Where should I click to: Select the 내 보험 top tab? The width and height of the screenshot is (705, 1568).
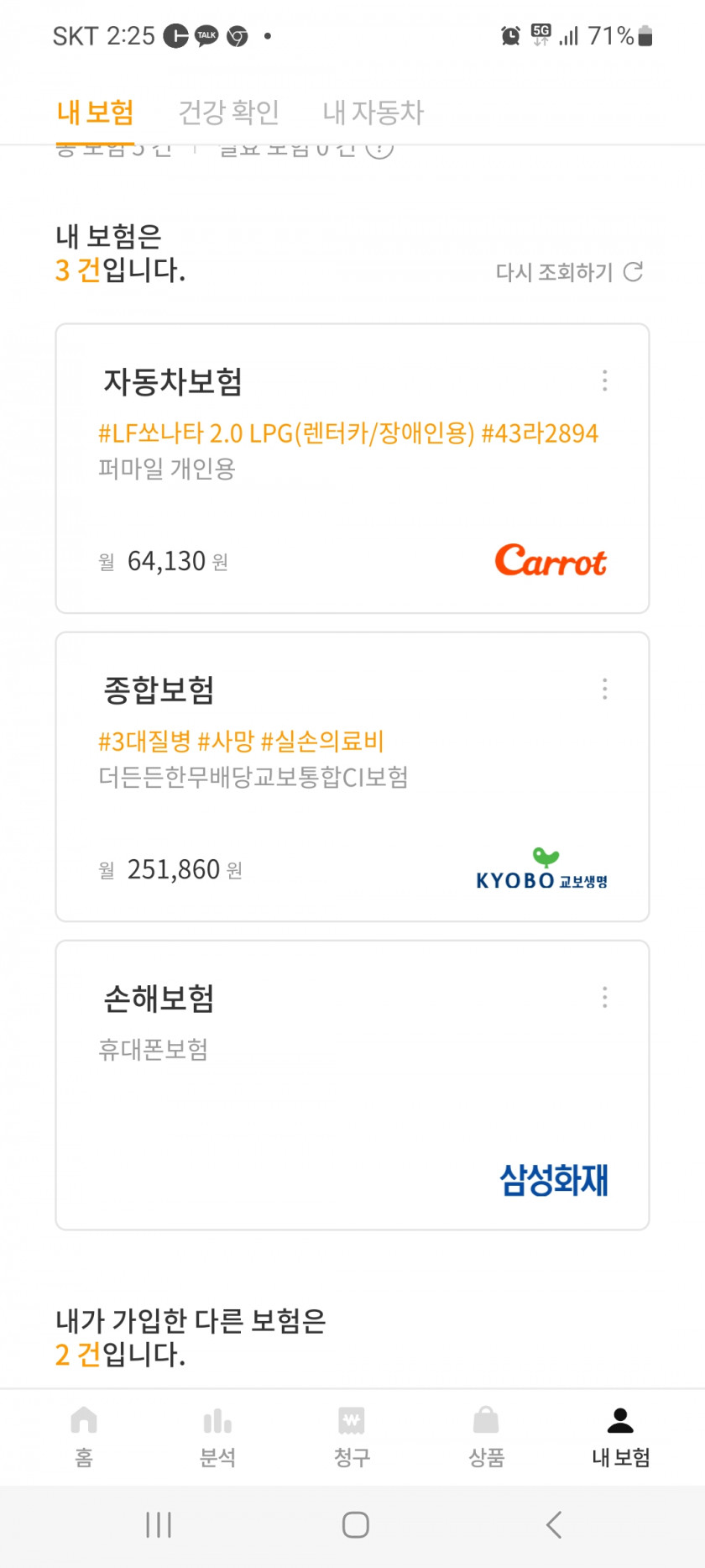click(95, 112)
